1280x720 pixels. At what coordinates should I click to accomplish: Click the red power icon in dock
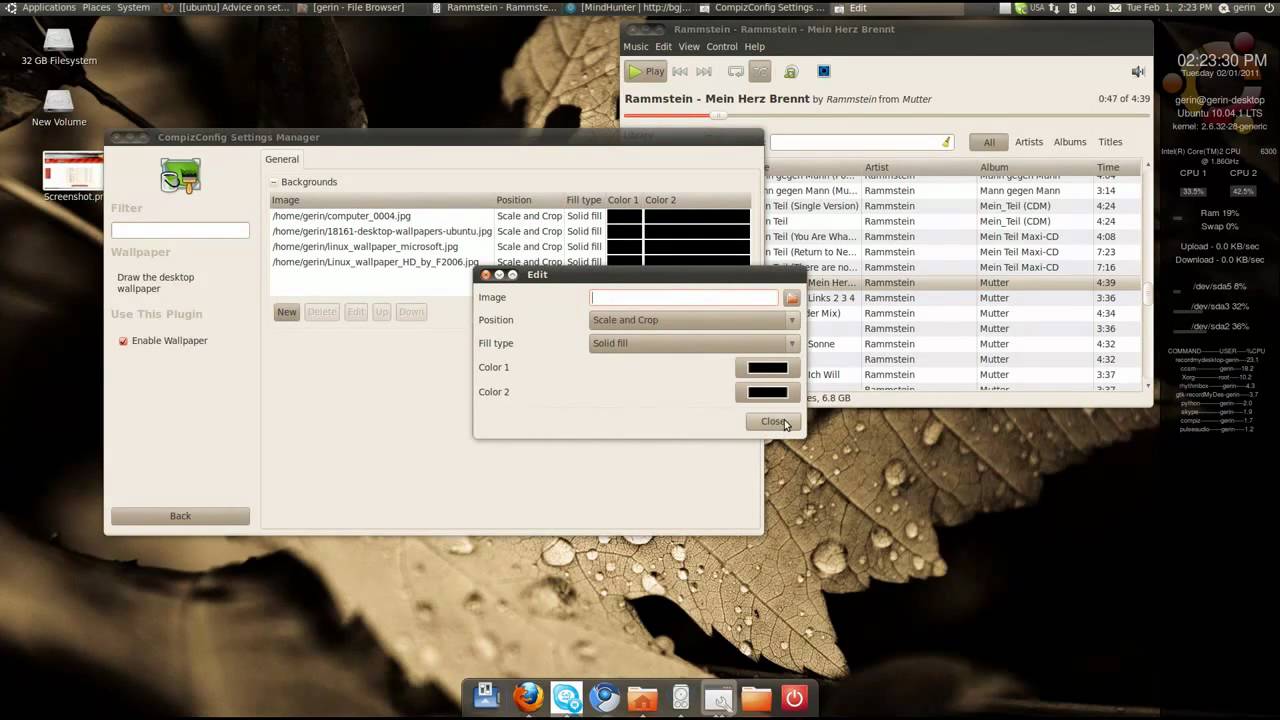(794, 697)
